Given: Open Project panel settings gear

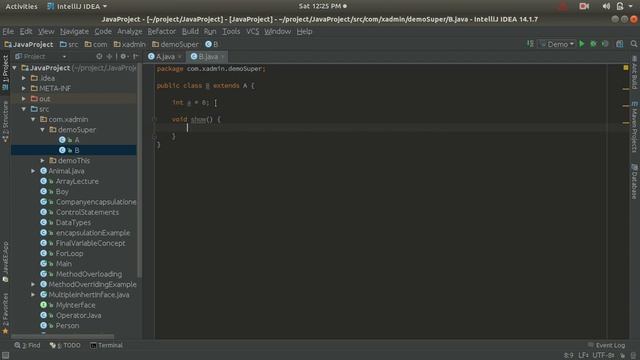Looking at the screenshot, I should (123, 57).
